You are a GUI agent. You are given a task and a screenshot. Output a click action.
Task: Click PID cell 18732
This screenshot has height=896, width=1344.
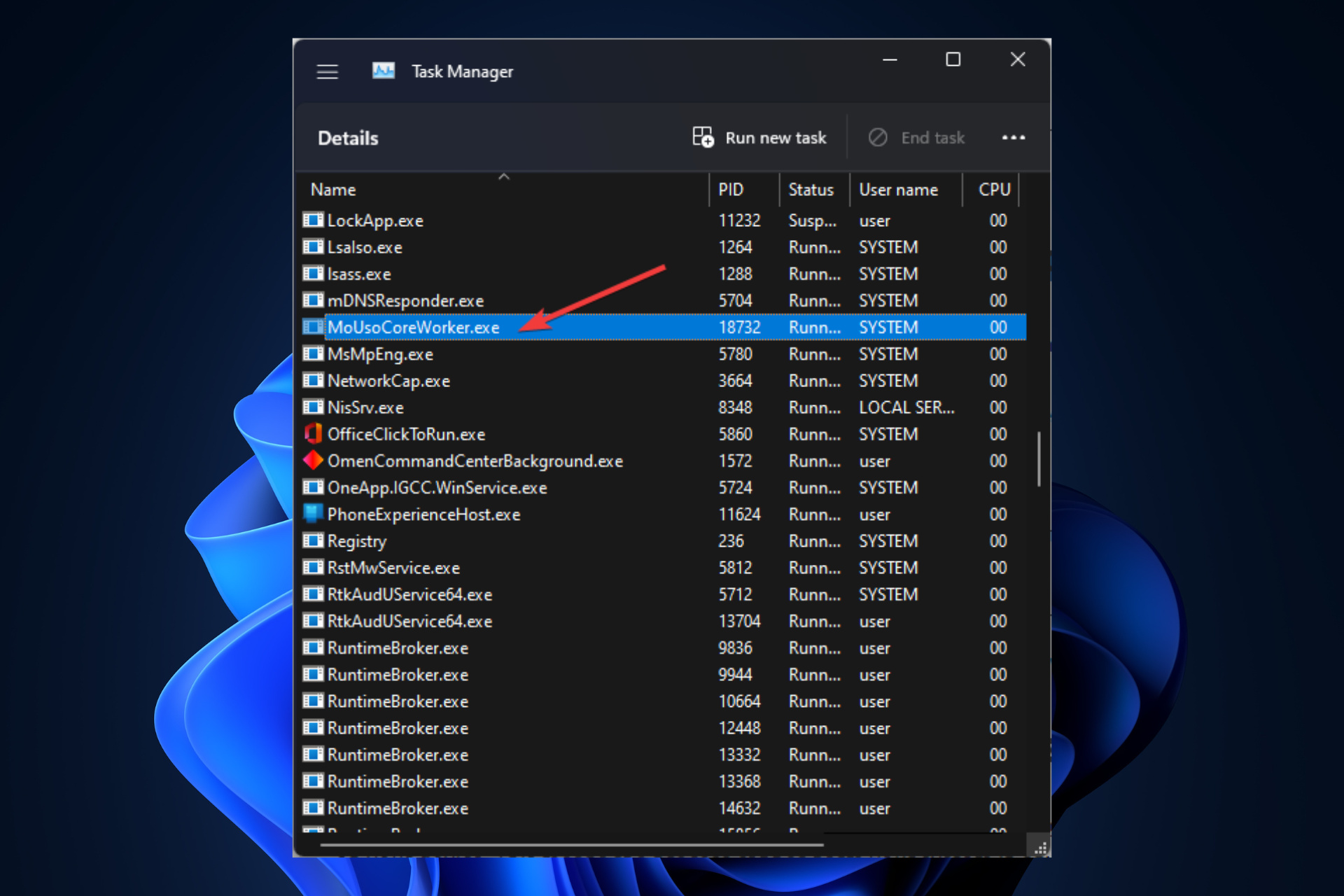click(739, 327)
